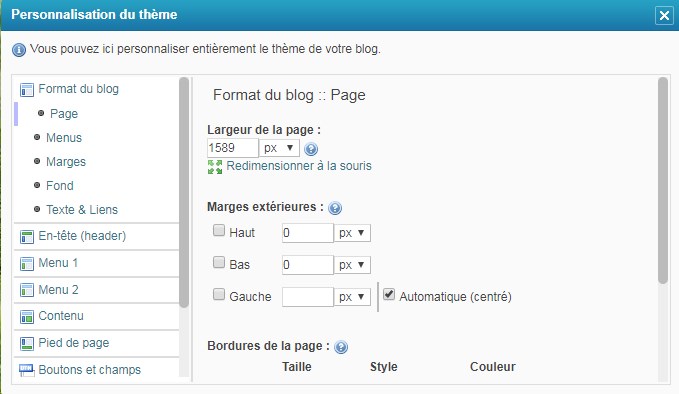Enable the Bas margin checkbox

point(219,262)
